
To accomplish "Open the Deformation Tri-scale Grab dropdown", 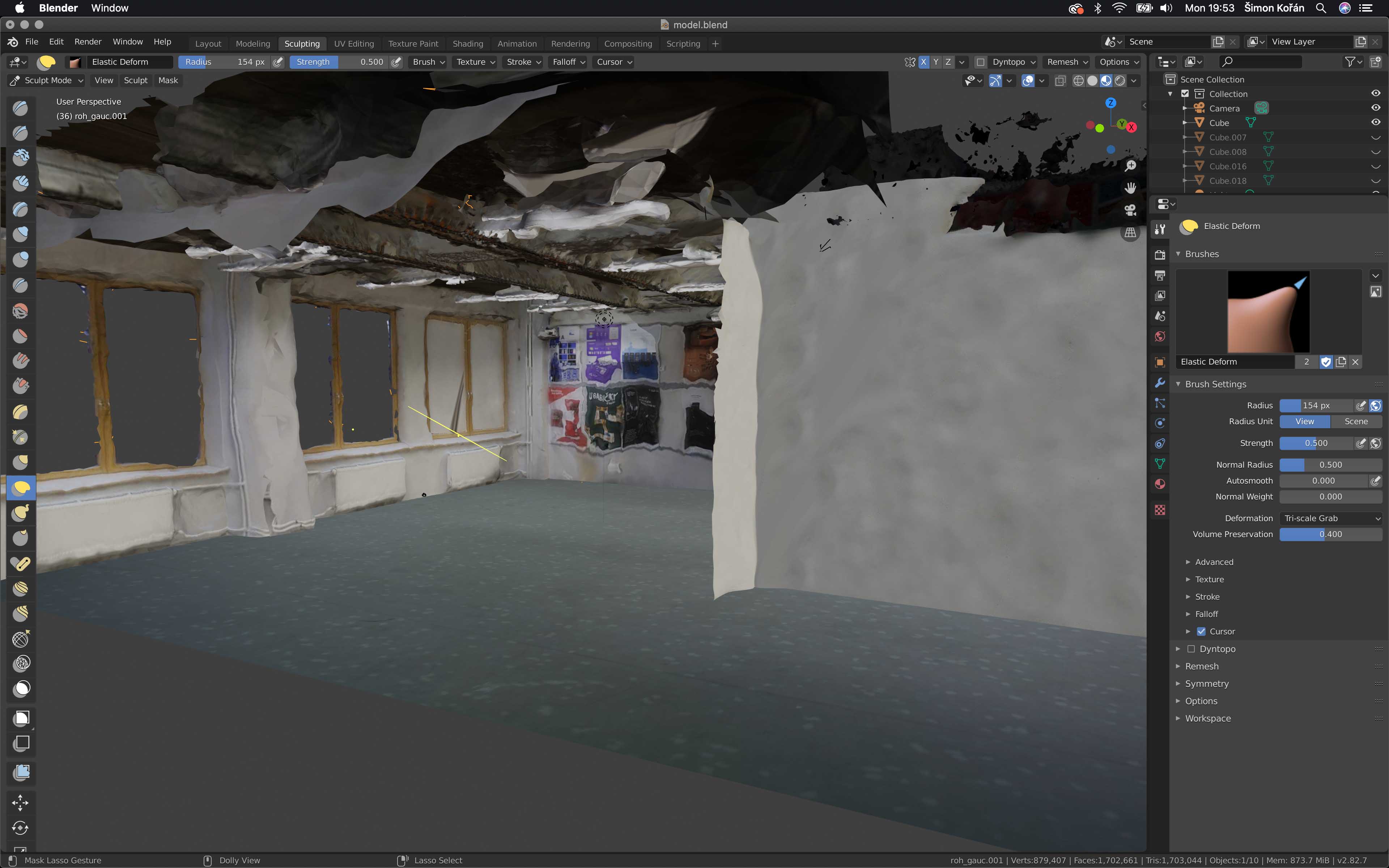I will (1330, 518).
